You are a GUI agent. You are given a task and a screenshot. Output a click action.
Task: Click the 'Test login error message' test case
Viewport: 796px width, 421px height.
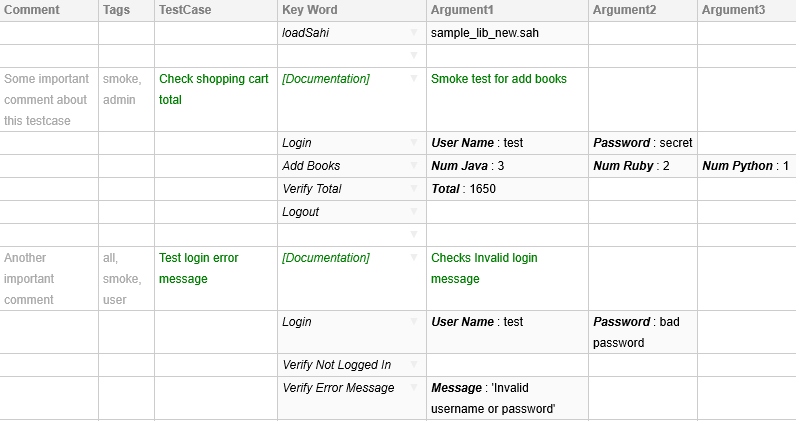(x=199, y=268)
